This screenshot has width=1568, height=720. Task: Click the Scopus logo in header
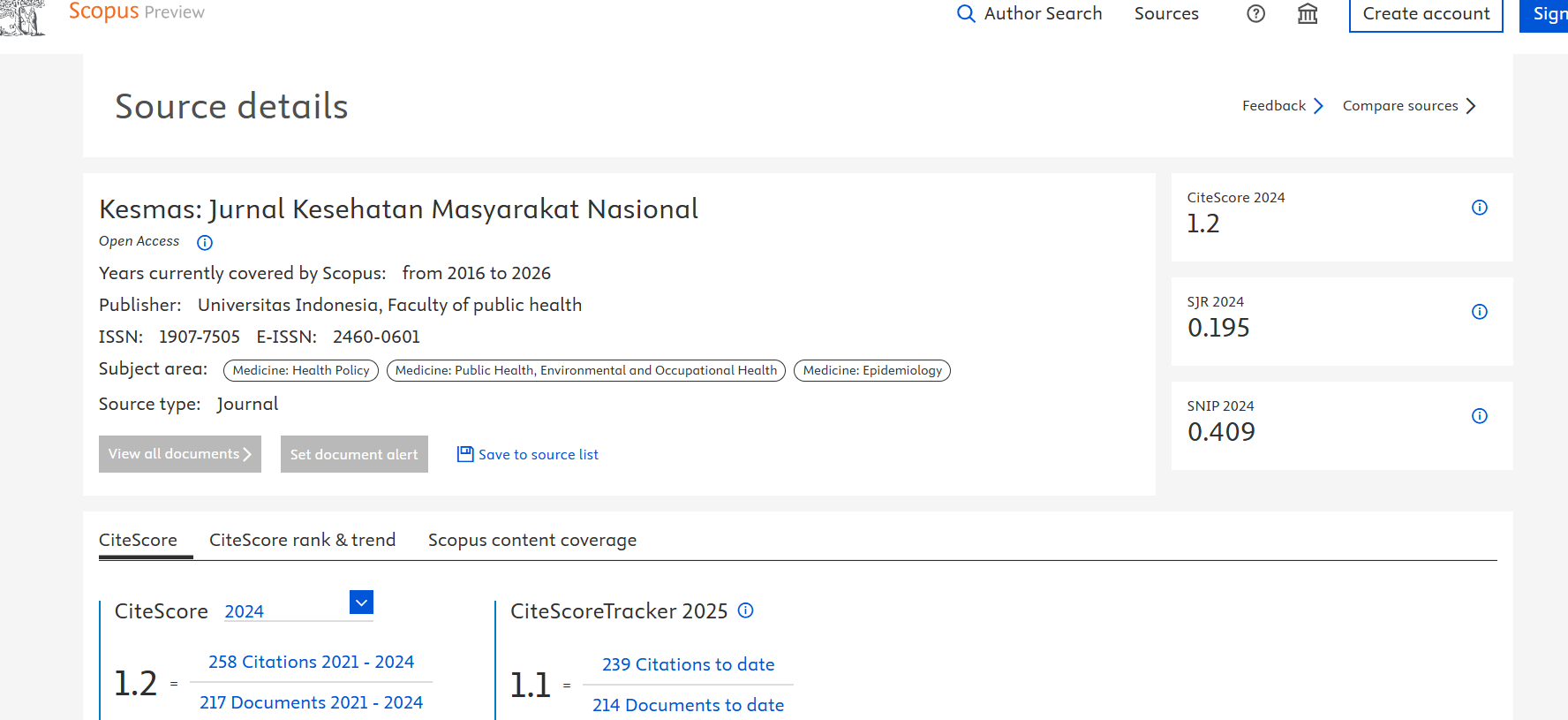(103, 11)
